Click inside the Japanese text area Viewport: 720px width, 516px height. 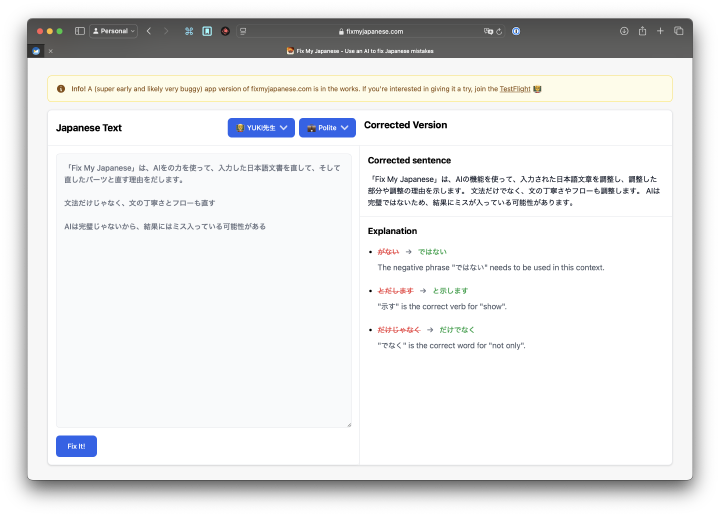pyautogui.click(x=204, y=291)
